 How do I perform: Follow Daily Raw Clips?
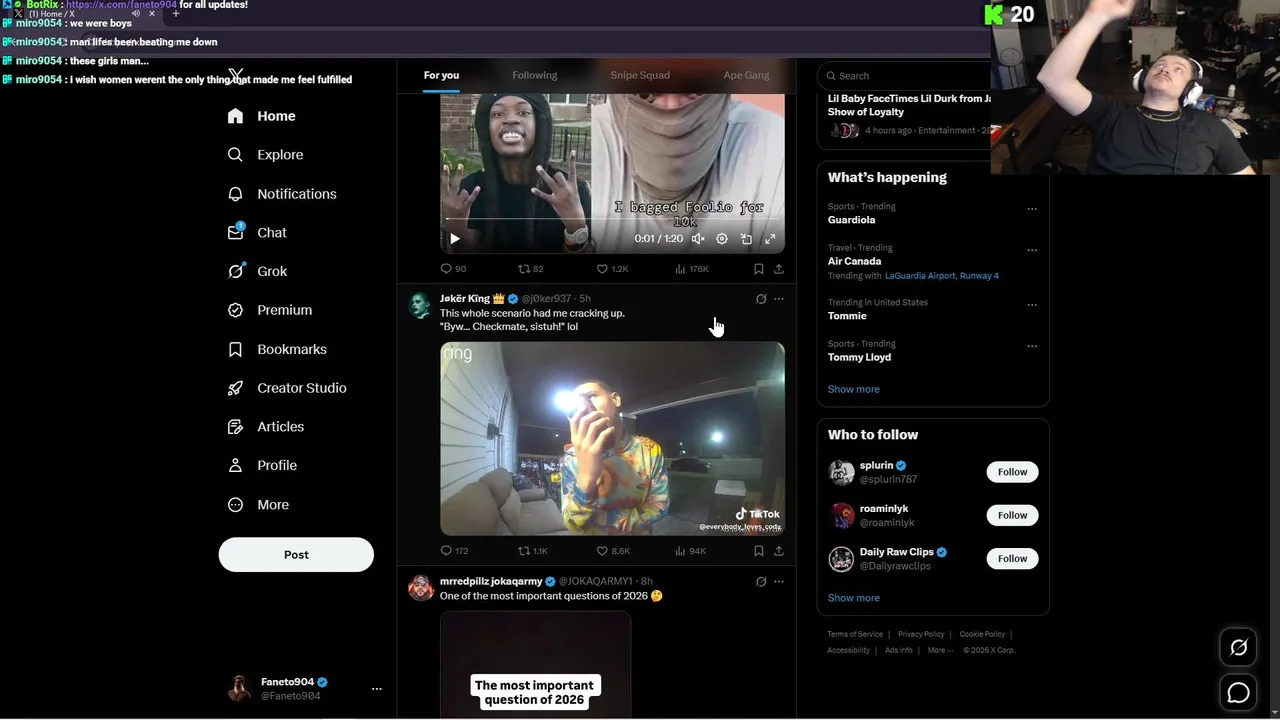(1012, 558)
